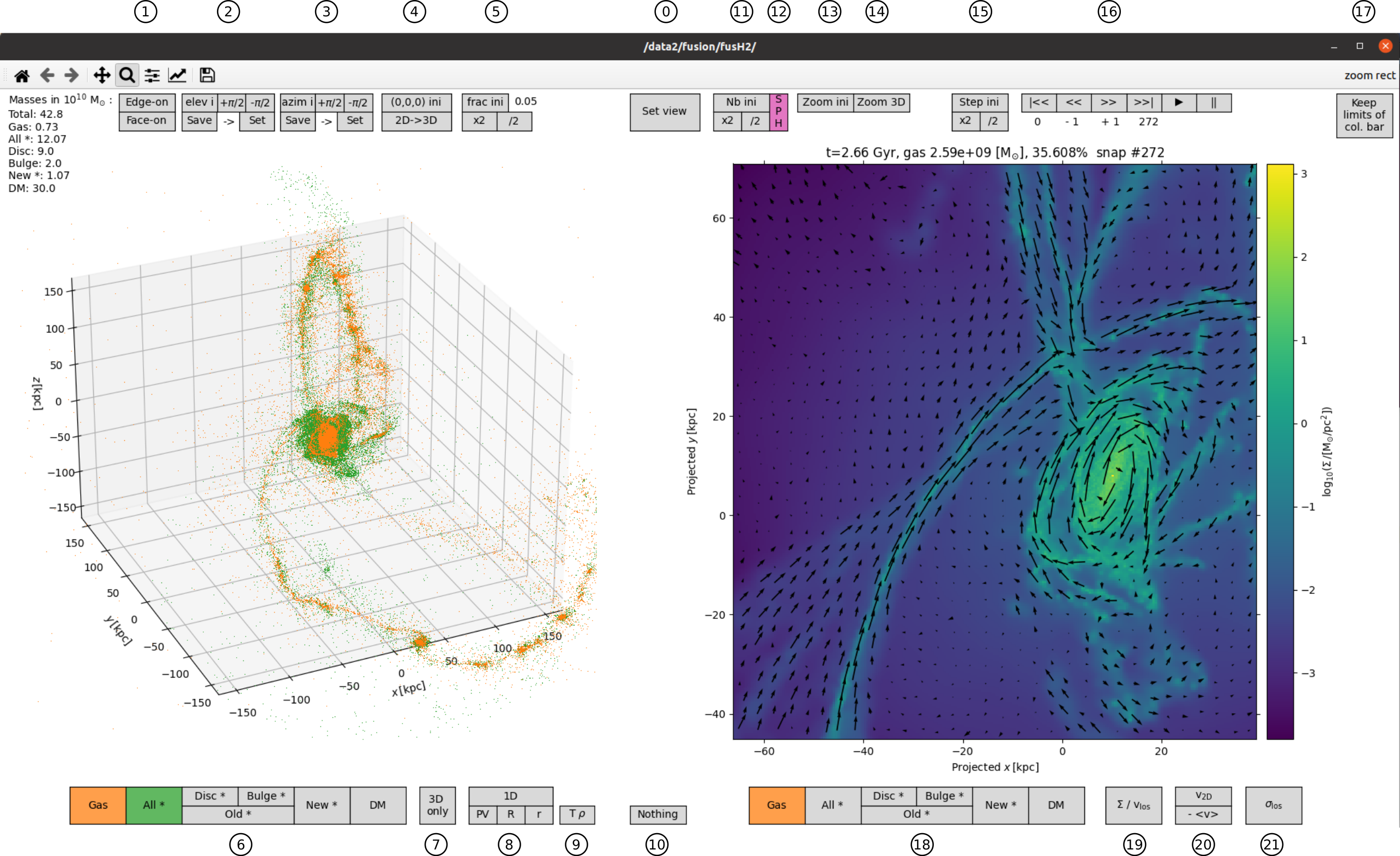Toggle Disc * in the 3D view
This screenshot has width=1400, height=856.
click(x=210, y=797)
